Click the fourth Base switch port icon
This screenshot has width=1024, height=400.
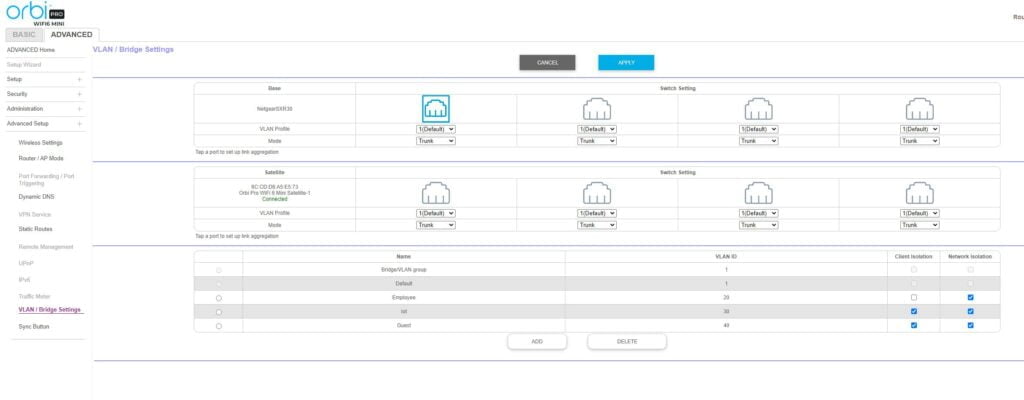click(919, 108)
